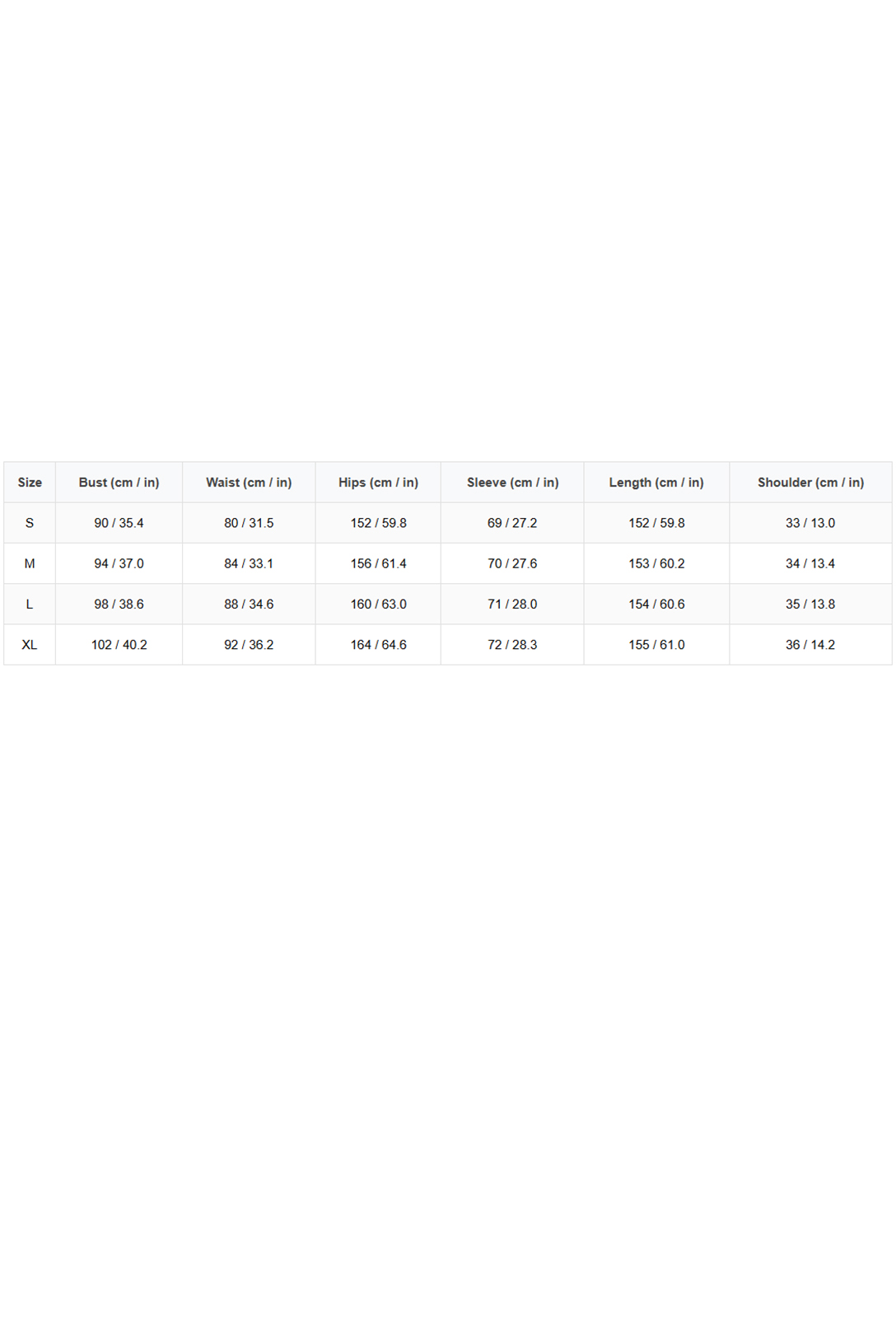The image size is (896, 1344).
Task: Select the Waist (cm / in) header
Action: point(249,483)
